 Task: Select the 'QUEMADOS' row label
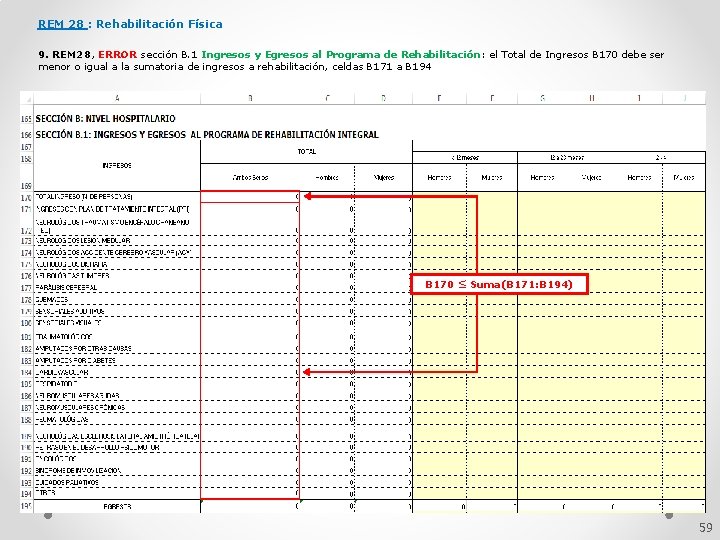[52, 299]
